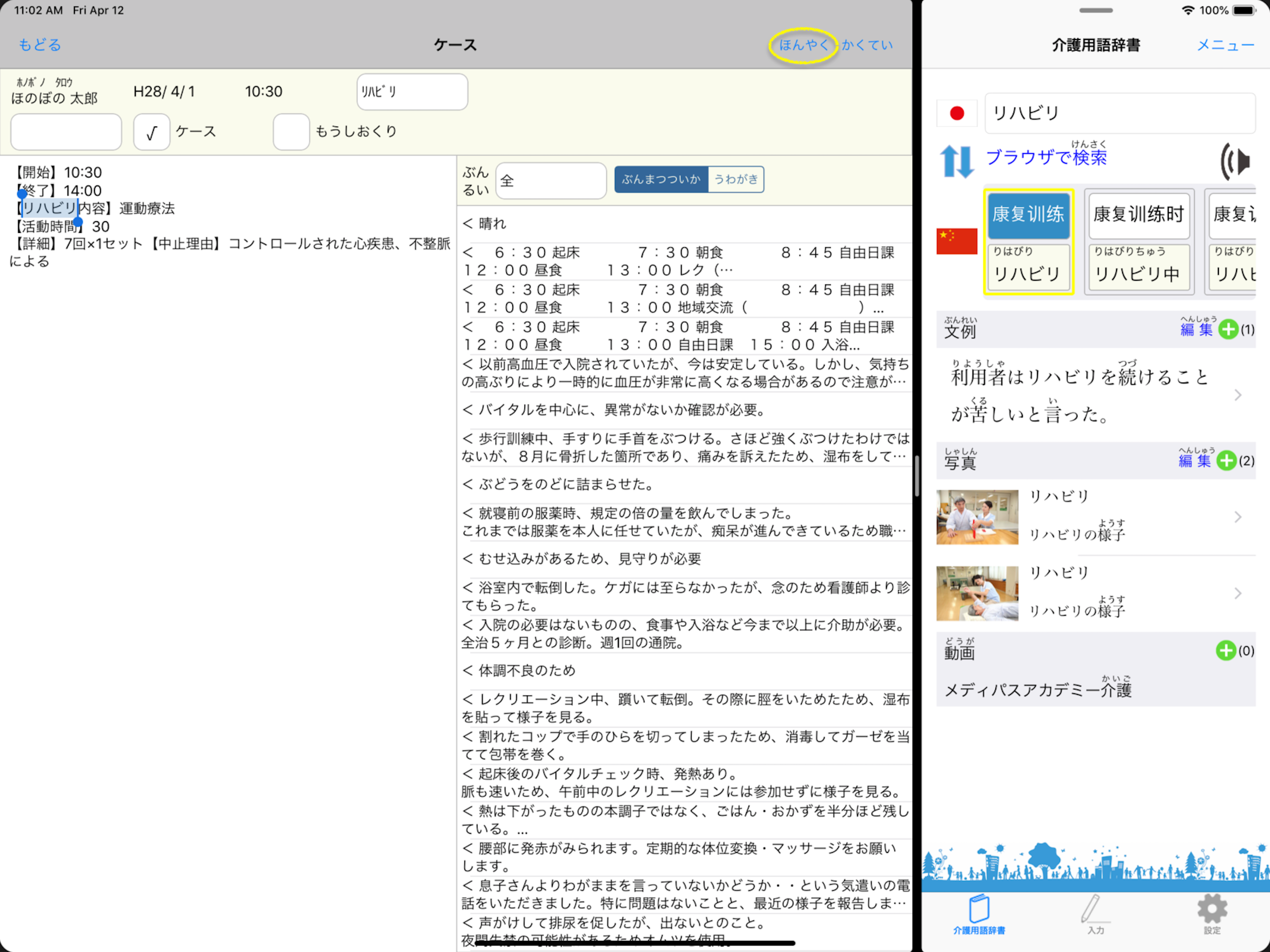This screenshot has width=1270, height=952.
Task: Select the 浴室内で転倒した phrase
Action: click(x=684, y=596)
